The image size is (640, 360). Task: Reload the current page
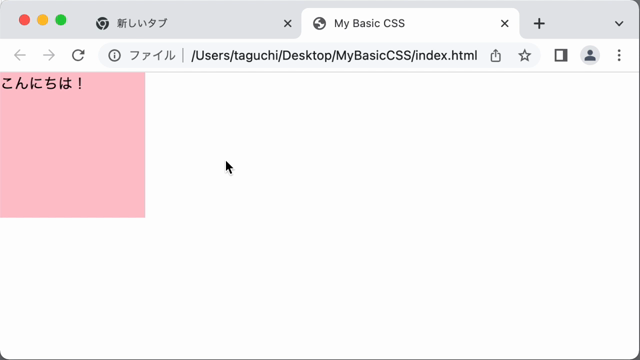78,55
